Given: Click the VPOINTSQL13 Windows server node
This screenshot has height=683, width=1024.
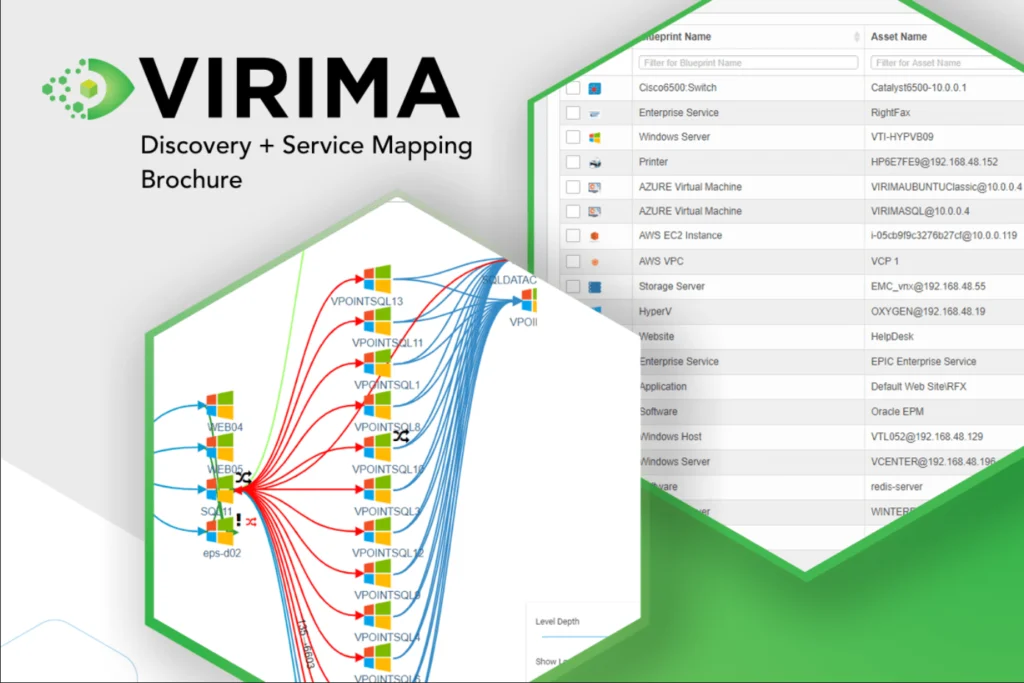Looking at the screenshot, I should 377,279.
